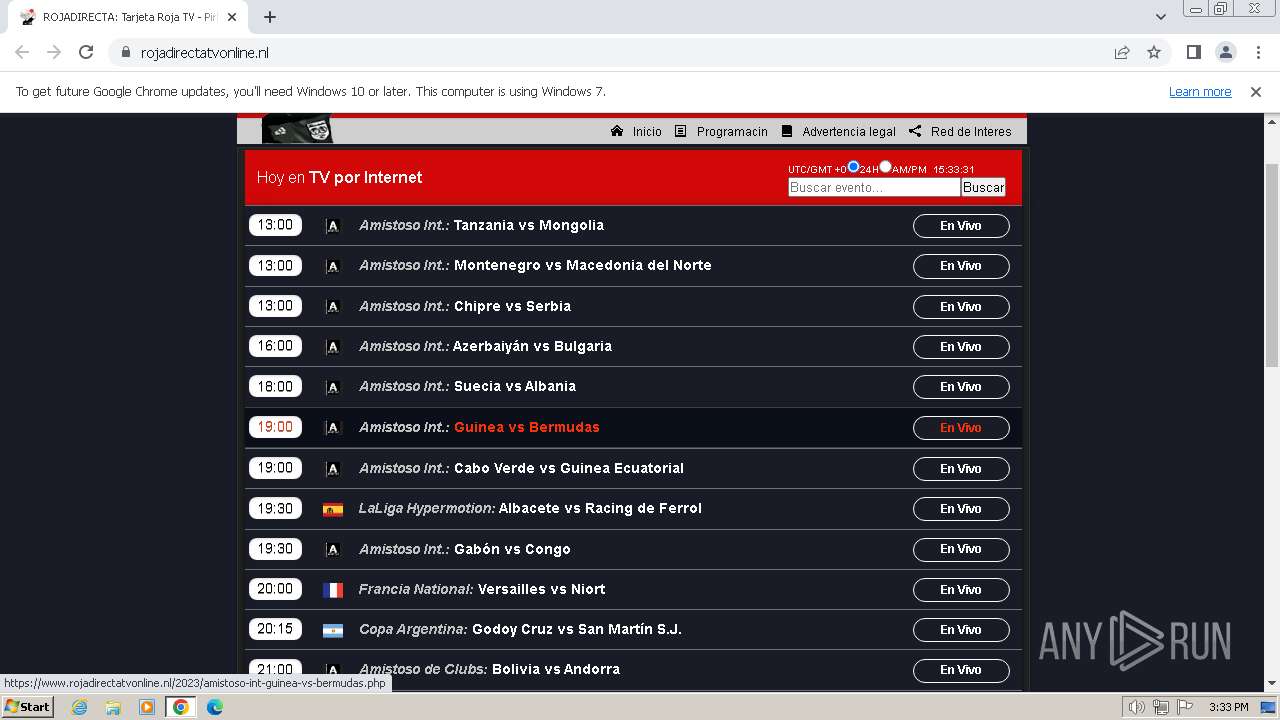Click the action center flag tray icon
The width and height of the screenshot is (1280, 720).
1186,707
